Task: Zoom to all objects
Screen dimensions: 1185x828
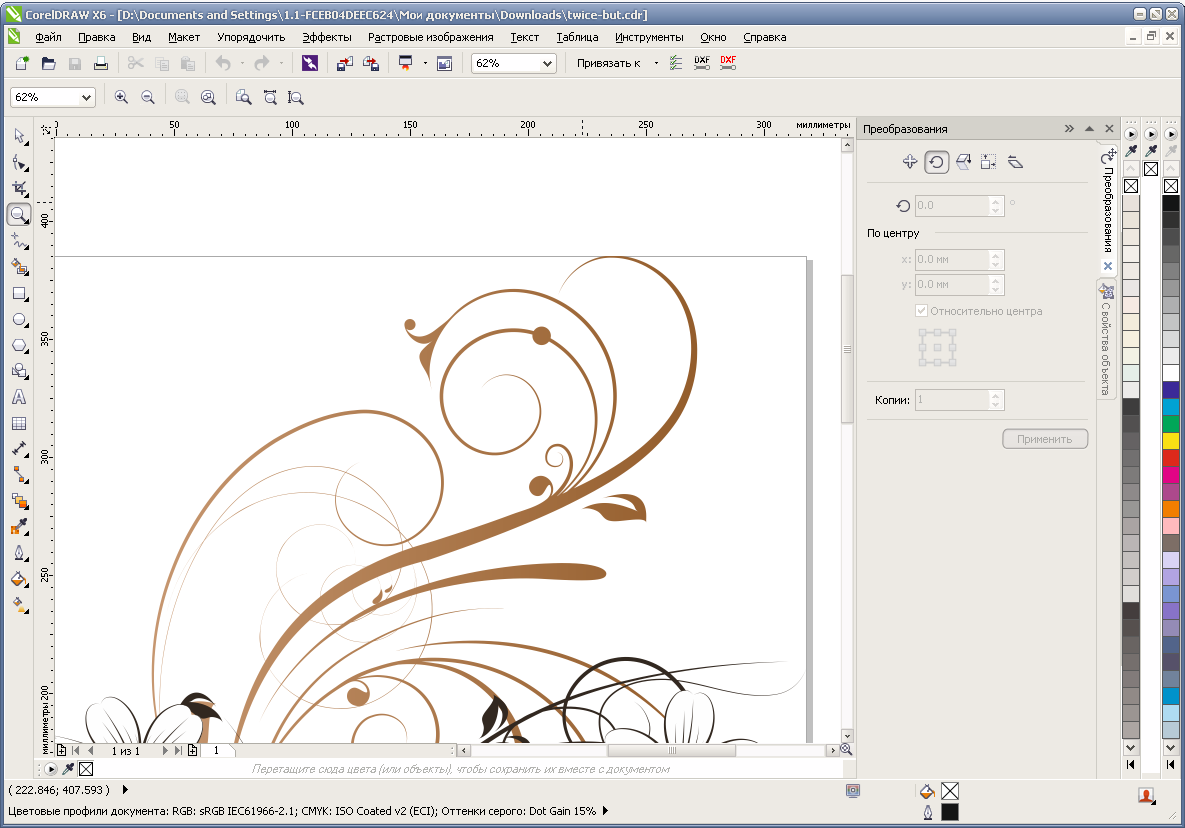Action: click(x=209, y=97)
